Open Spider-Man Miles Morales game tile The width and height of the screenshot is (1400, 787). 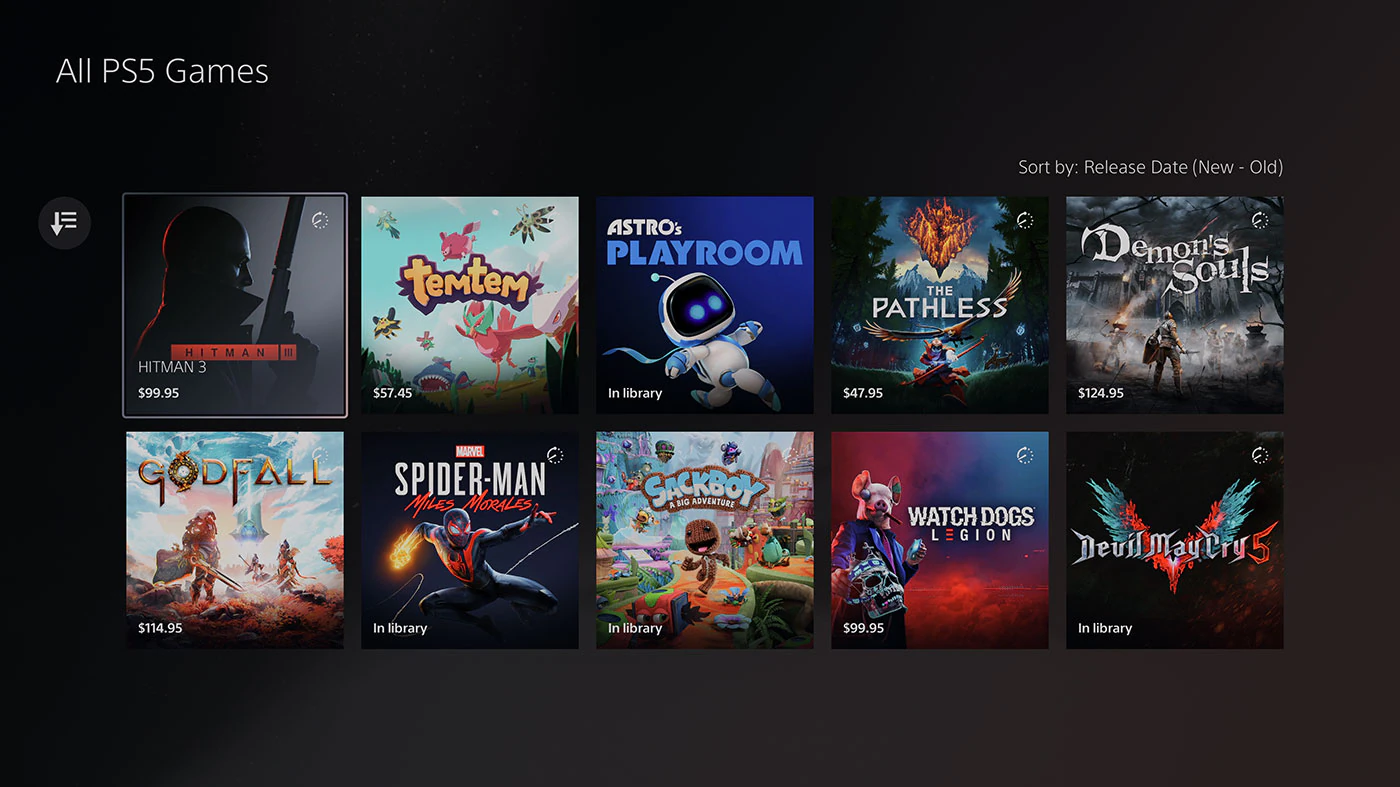pyautogui.click(x=470, y=540)
